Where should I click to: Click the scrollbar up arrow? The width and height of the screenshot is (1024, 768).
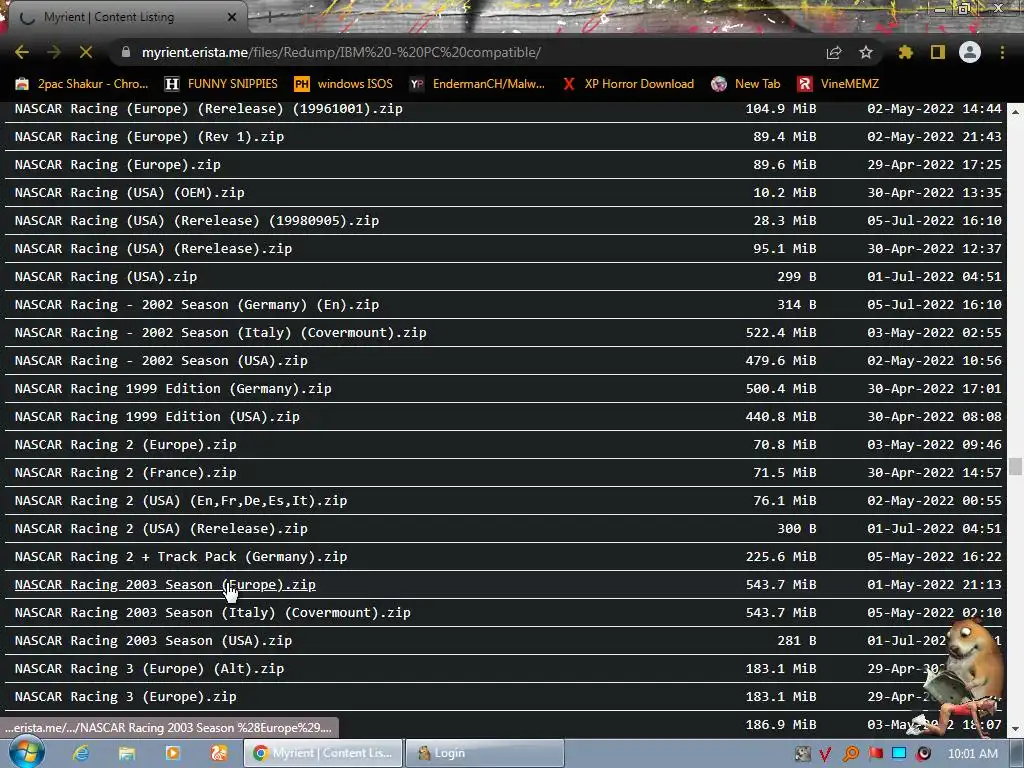click(x=1015, y=111)
